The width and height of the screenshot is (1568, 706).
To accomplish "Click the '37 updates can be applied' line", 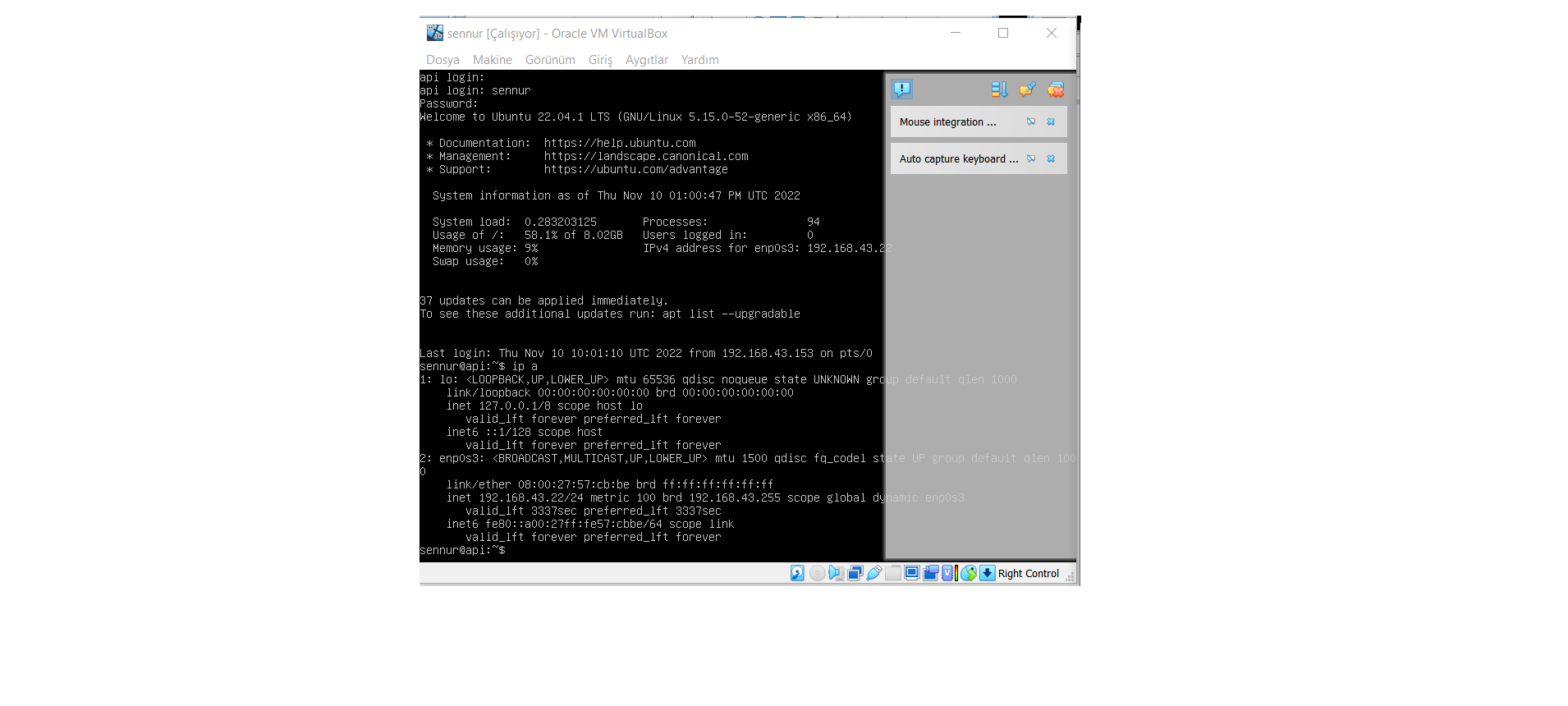I will pos(544,300).
